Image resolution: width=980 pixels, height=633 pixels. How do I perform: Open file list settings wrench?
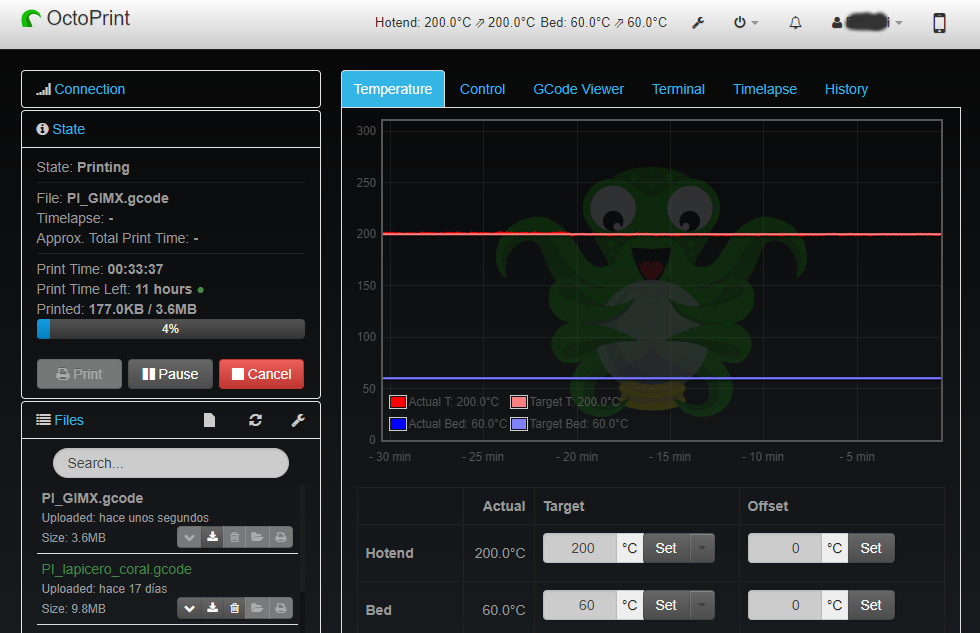pos(298,420)
